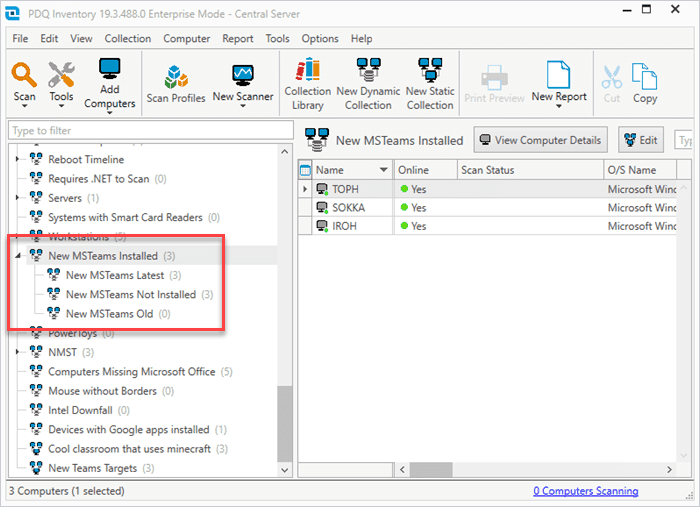
Task: Expand the Servers tree node
Action: (x=17, y=197)
